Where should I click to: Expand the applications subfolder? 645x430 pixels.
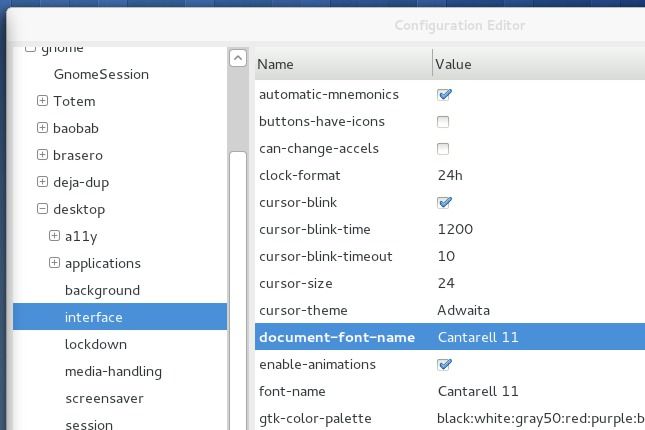[x=54, y=263]
